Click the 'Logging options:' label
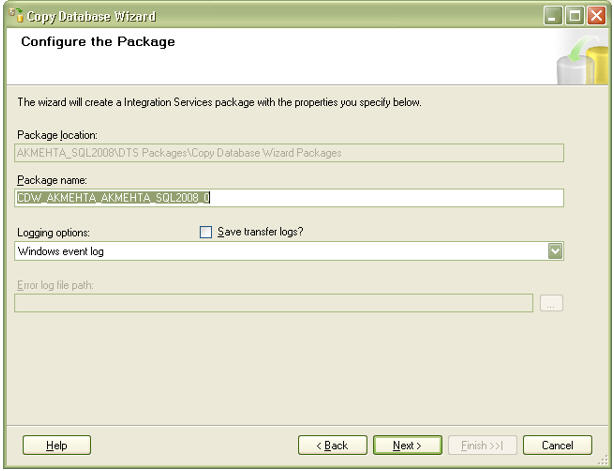 [53, 233]
